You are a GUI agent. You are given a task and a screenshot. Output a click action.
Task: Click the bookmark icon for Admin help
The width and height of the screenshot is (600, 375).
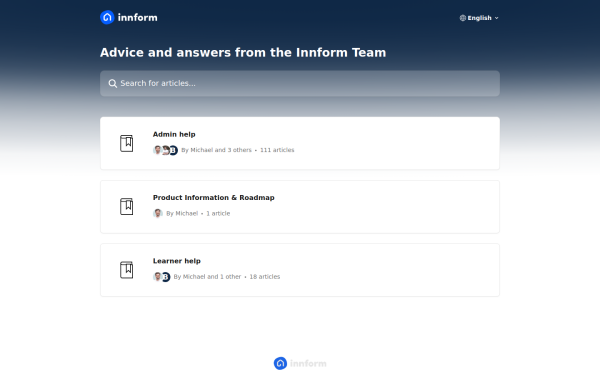point(127,143)
